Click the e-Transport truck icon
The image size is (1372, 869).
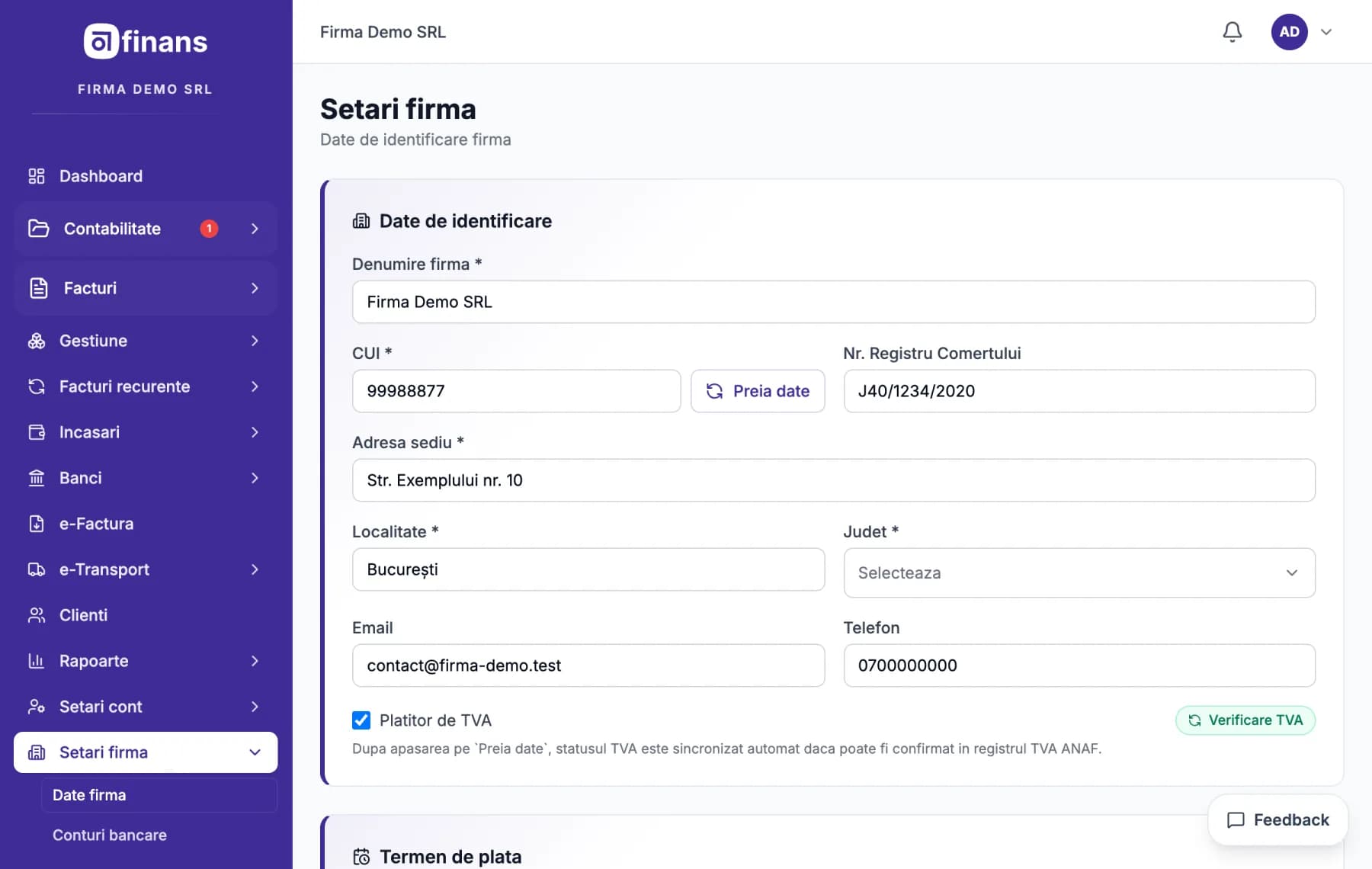click(37, 569)
